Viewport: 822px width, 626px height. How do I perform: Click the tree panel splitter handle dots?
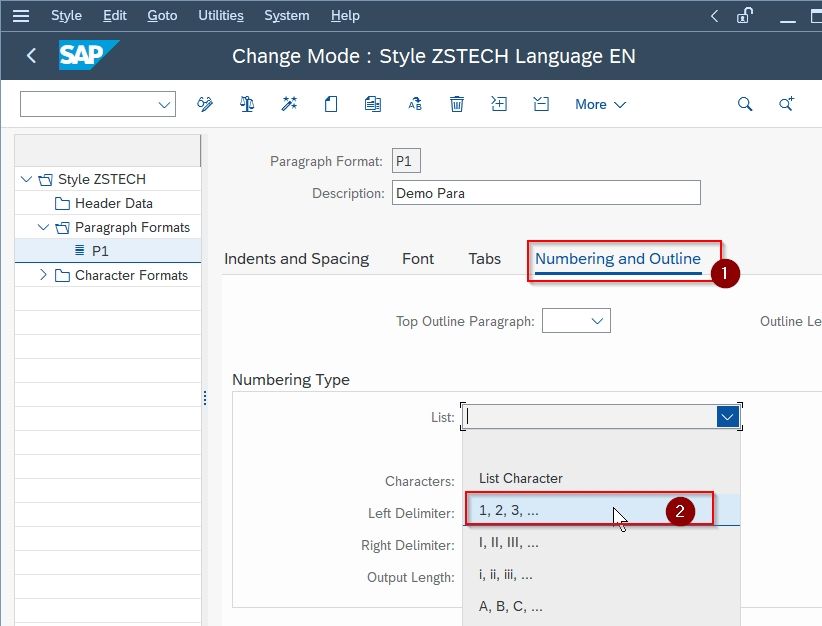tap(205, 398)
